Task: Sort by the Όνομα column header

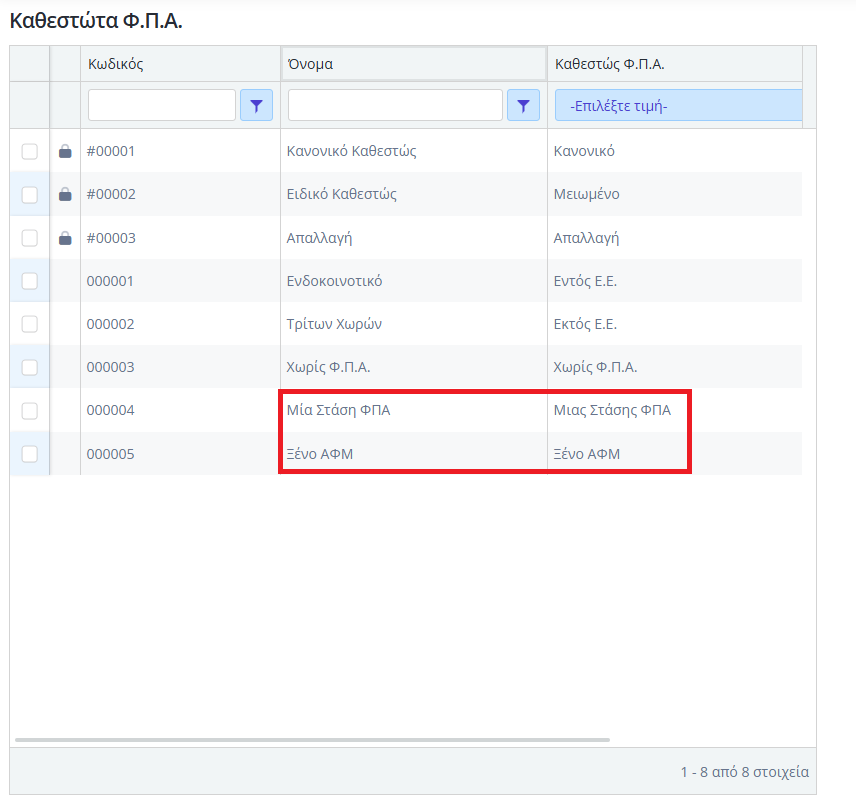Action: pyautogui.click(x=310, y=64)
